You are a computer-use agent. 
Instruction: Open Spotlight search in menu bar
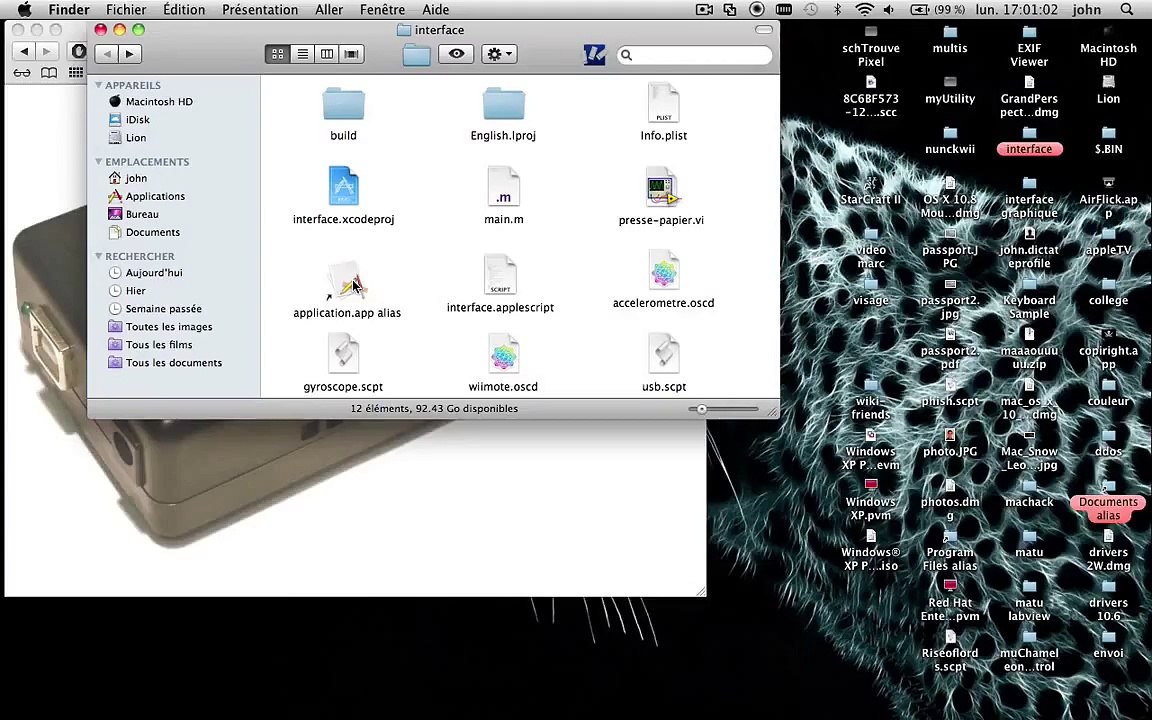tap(1126, 10)
